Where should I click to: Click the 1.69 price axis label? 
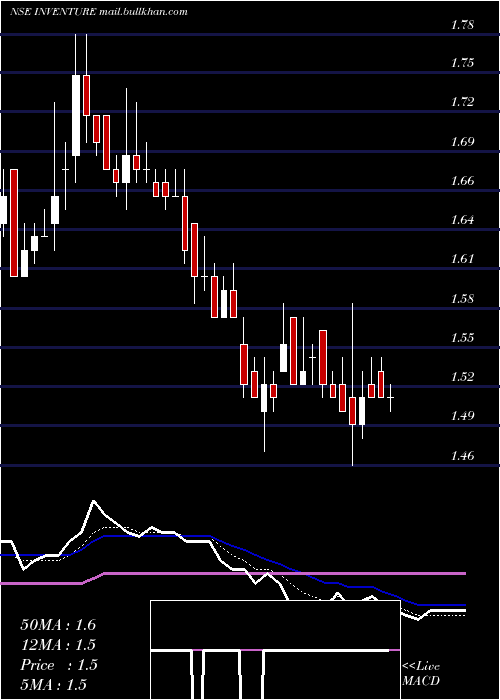462,142
